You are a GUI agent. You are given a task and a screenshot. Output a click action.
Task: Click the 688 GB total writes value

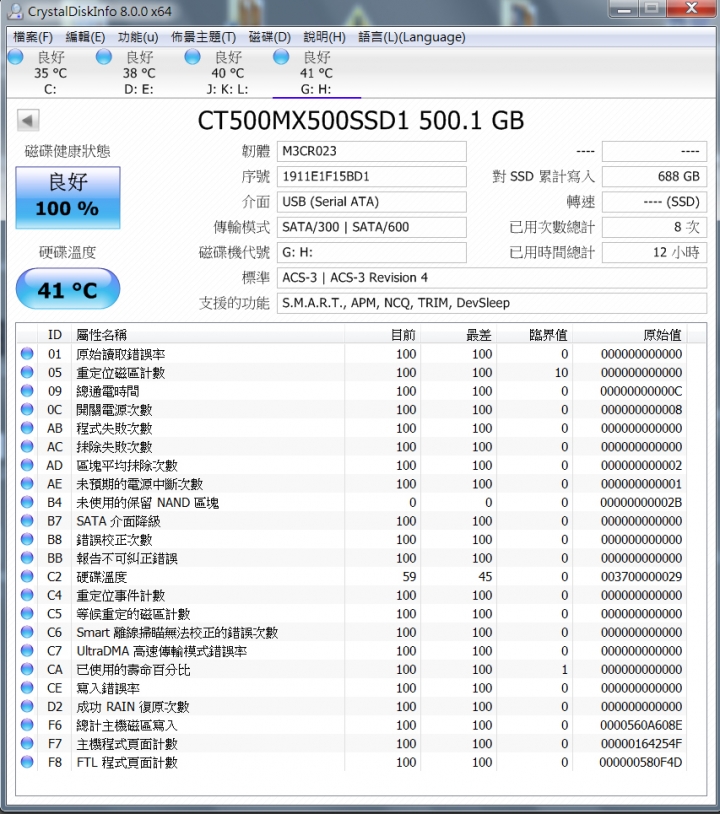[x=654, y=177]
